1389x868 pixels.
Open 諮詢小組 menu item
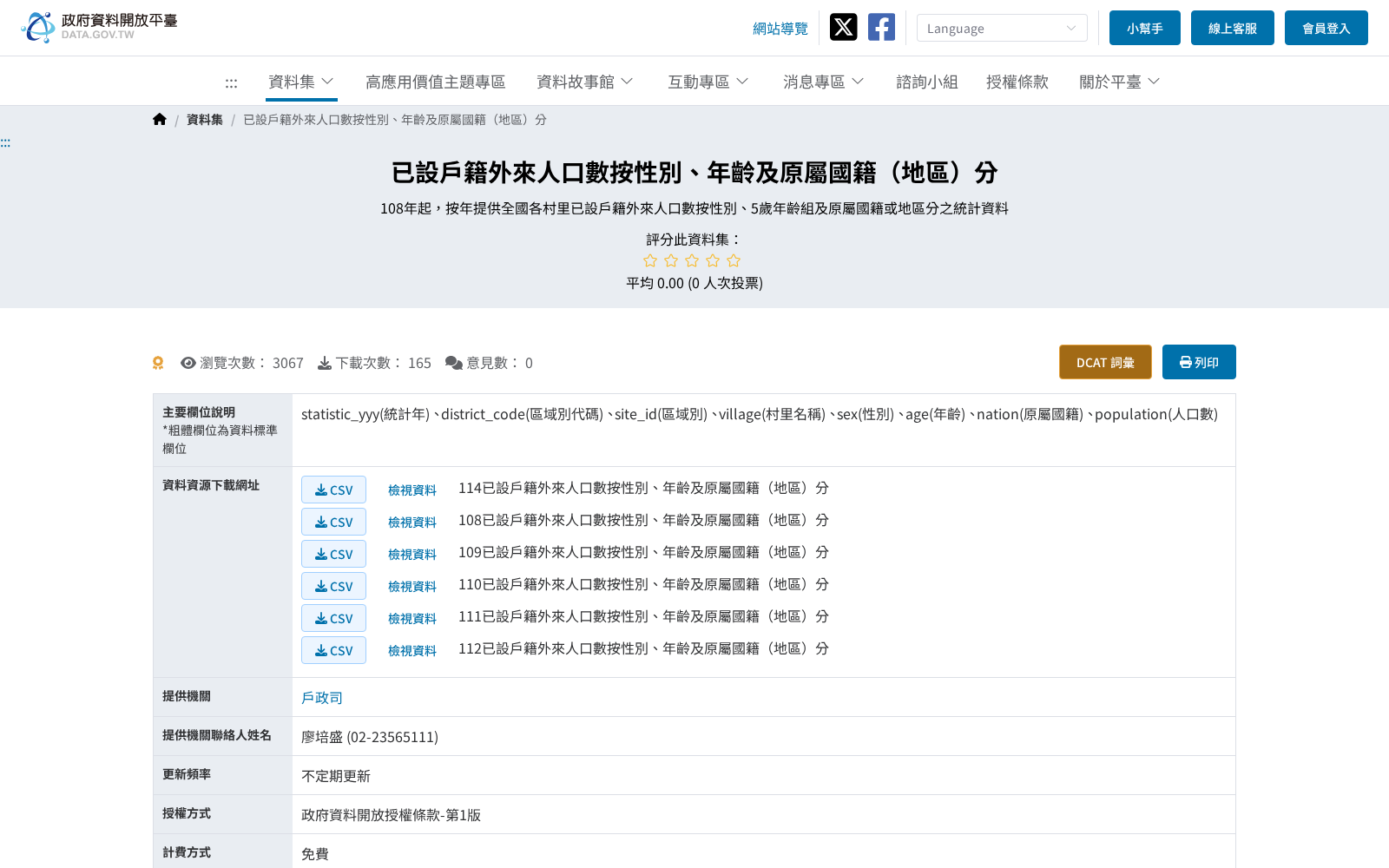[x=927, y=82]
